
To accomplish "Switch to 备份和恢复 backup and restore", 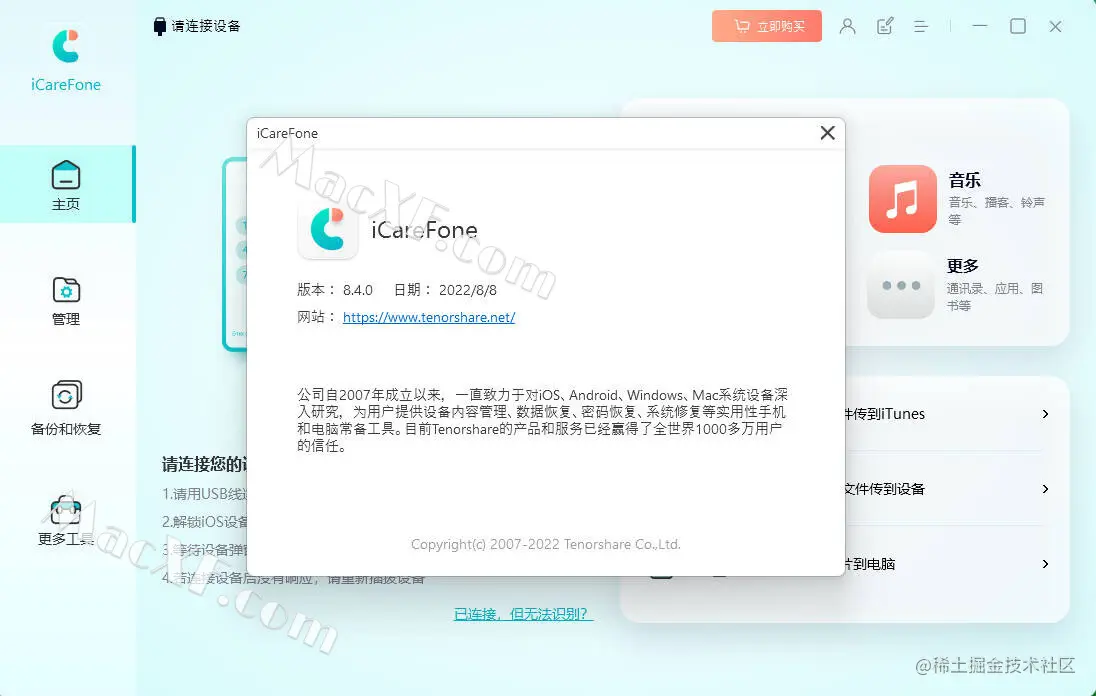I will [x=66, y=408].
